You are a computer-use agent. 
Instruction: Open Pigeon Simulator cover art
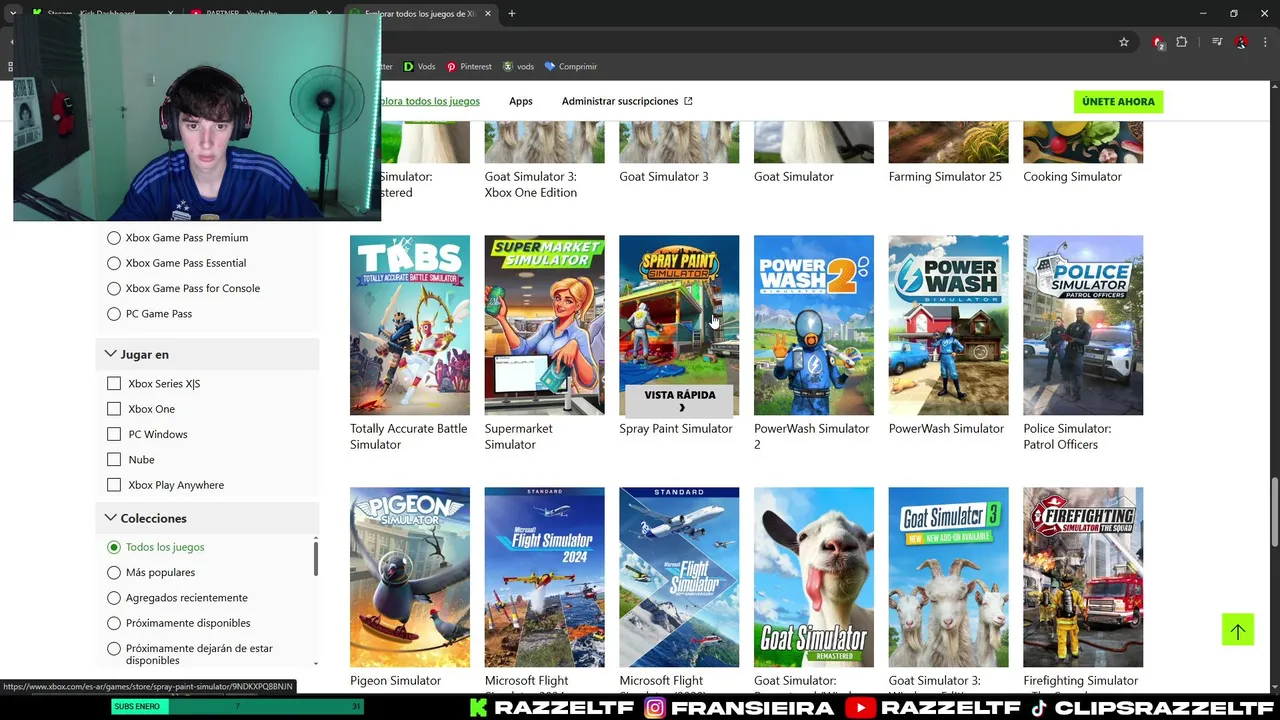point(410,577)
